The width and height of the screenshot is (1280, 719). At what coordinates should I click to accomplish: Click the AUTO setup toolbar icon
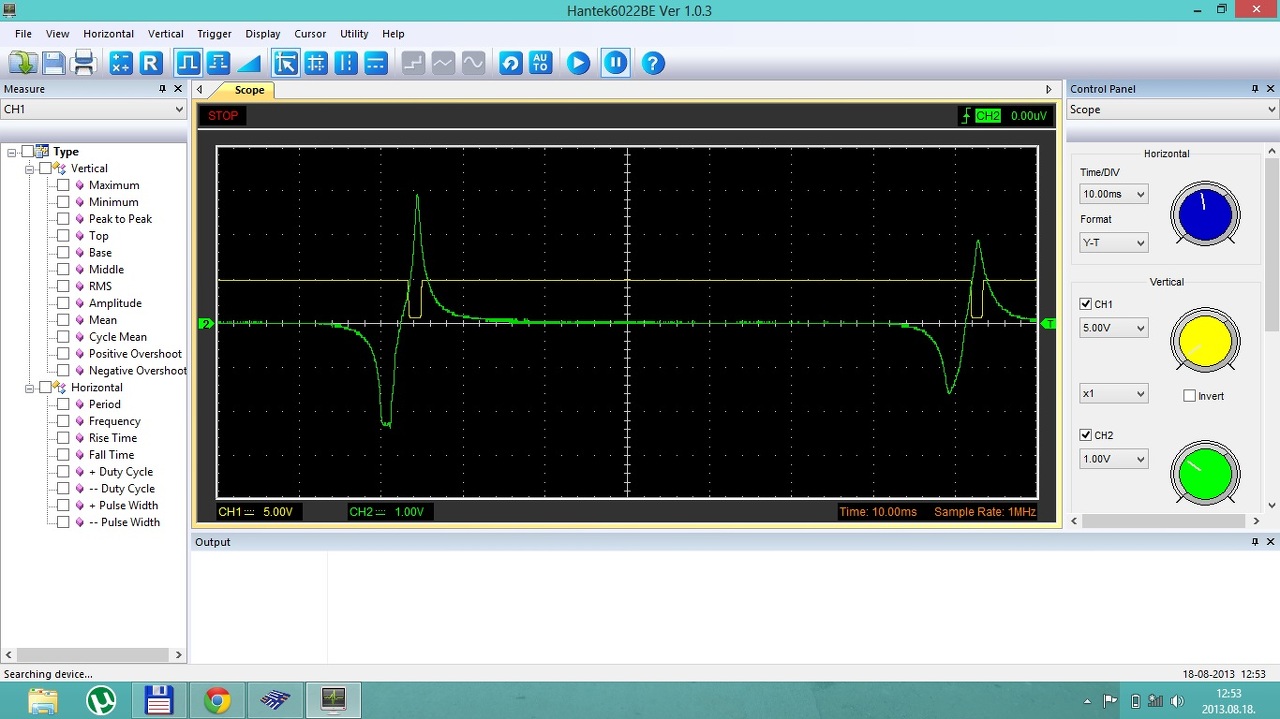click(540, 63)
